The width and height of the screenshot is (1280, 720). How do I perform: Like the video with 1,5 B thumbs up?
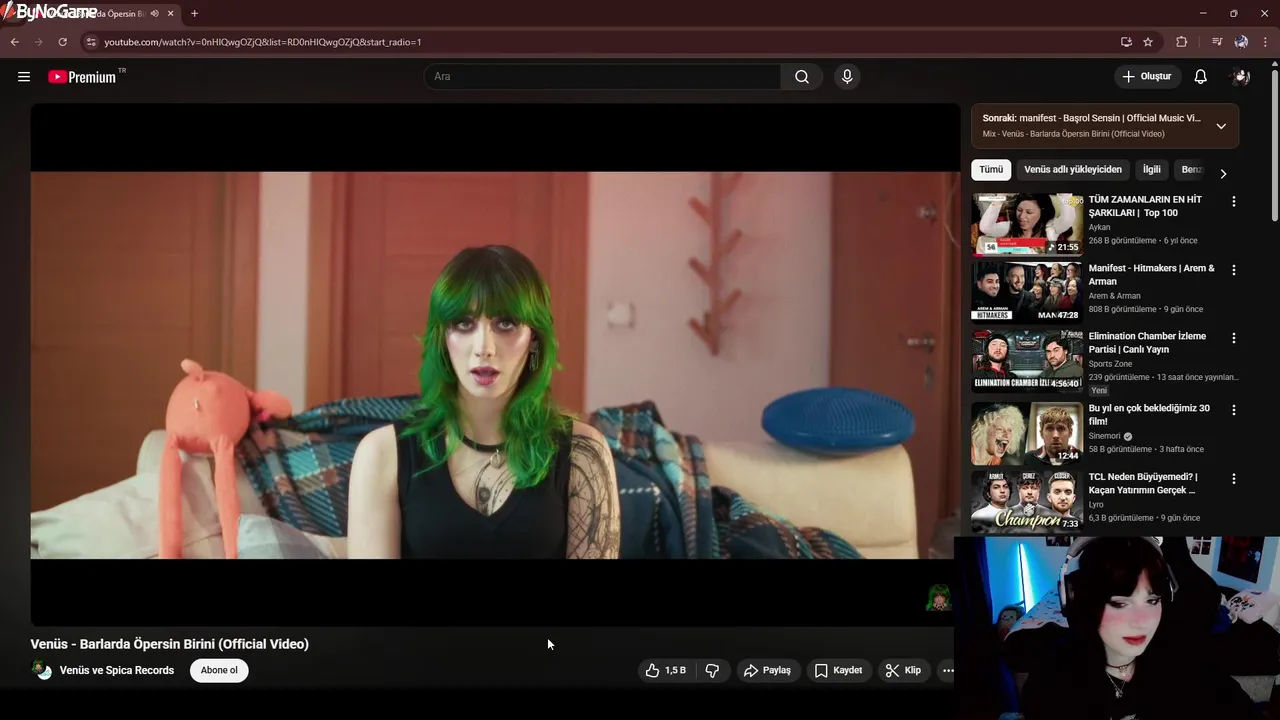[x=666, y=671]
